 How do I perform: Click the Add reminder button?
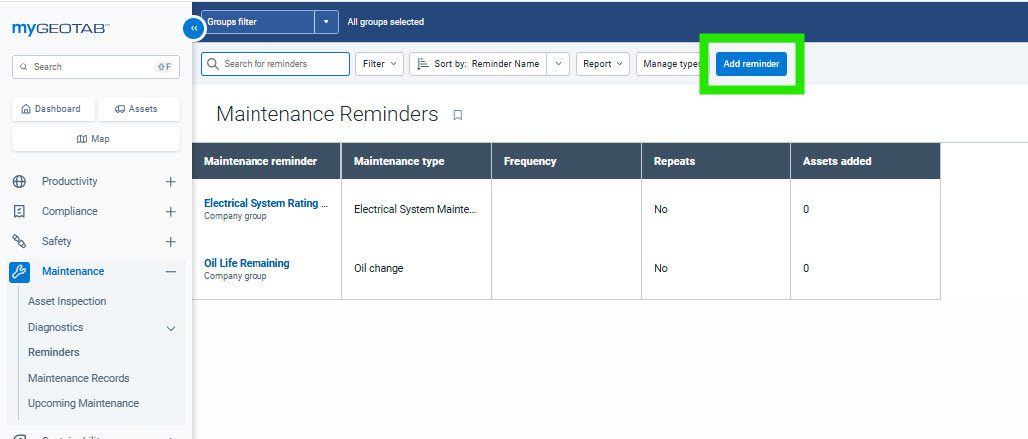(x=751, y=64)
